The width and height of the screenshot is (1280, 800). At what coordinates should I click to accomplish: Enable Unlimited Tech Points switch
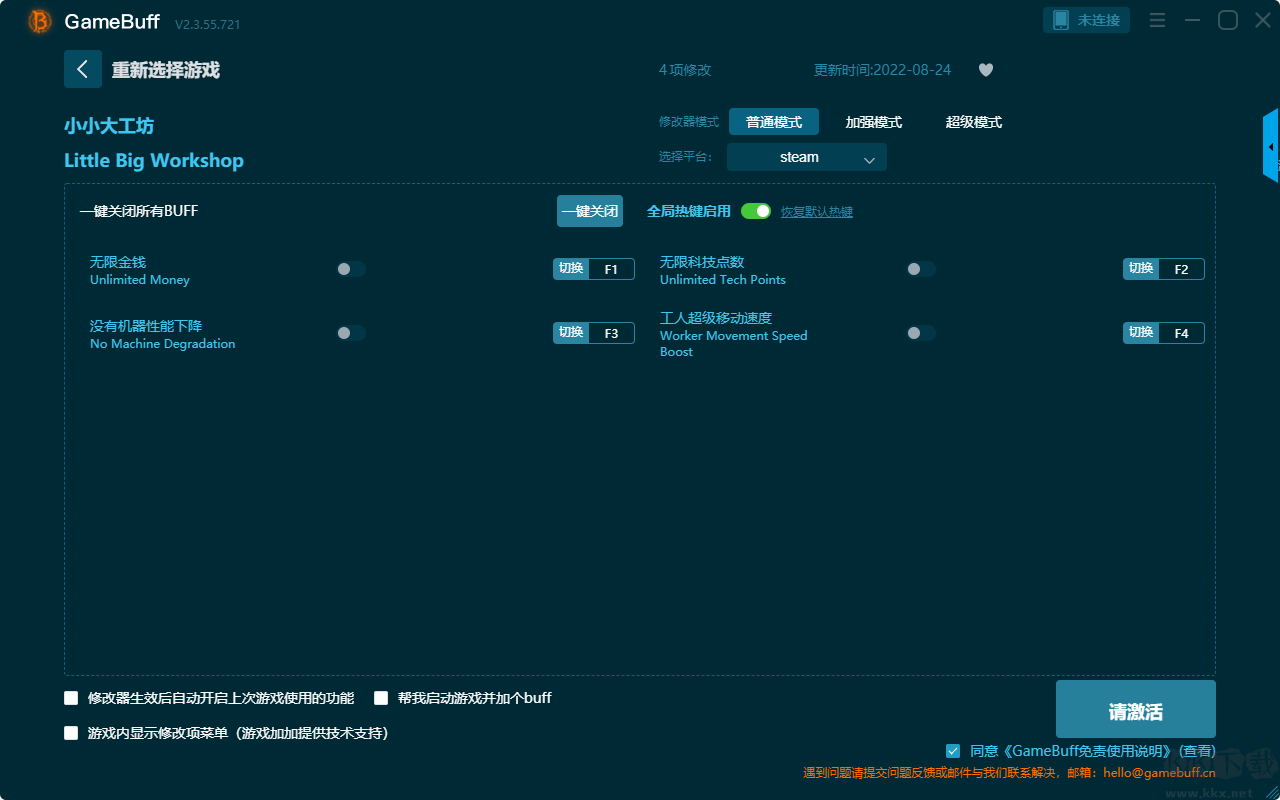(x=921, y=269)
